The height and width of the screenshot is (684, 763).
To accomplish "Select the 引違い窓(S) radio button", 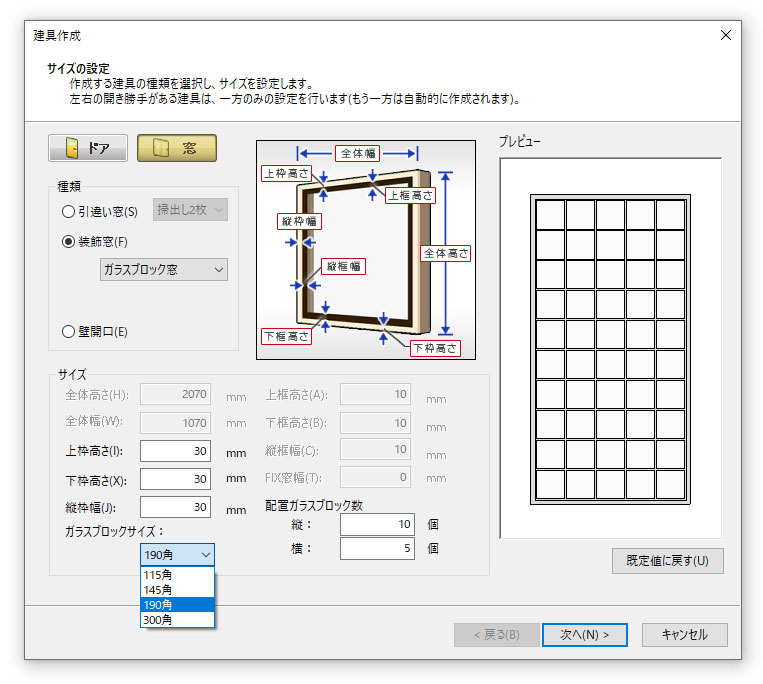I will 68,211.
